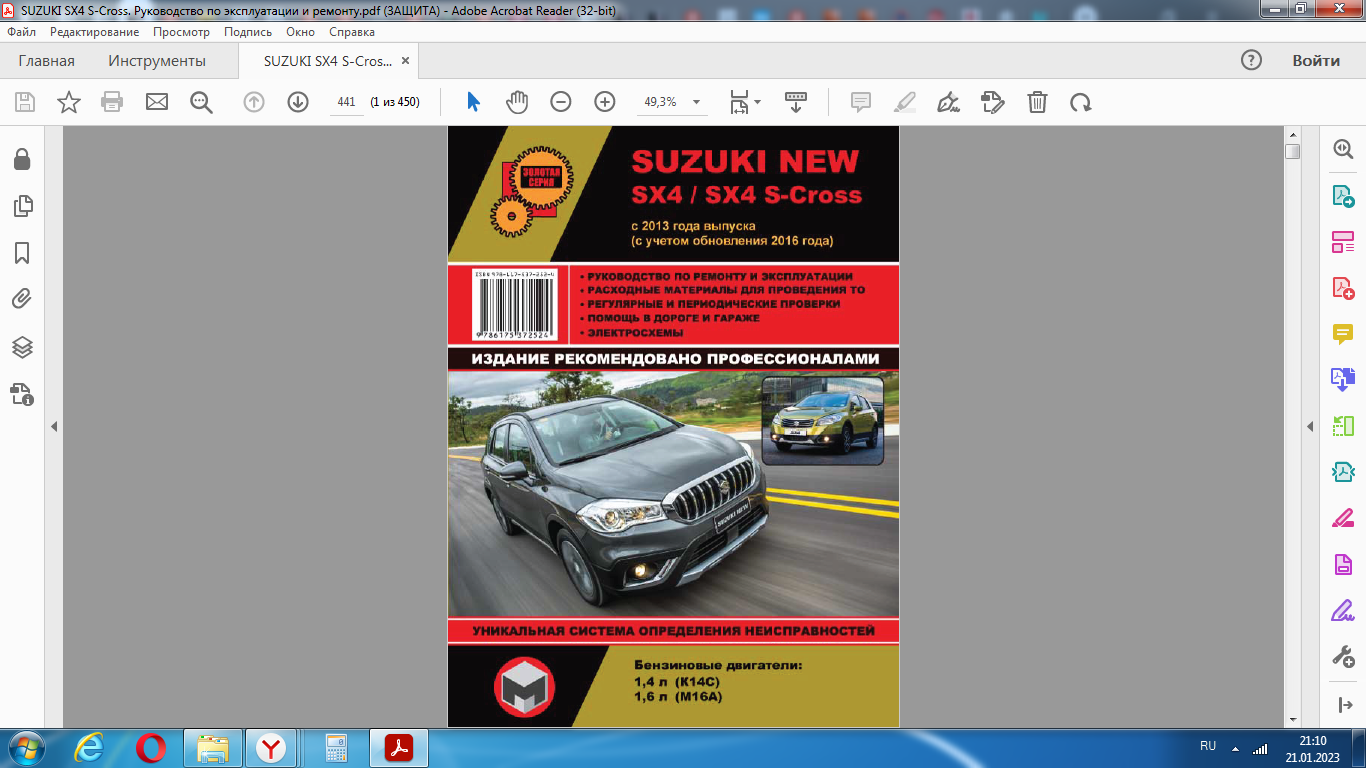Activate the selection arrow tool

coord(474,102)
